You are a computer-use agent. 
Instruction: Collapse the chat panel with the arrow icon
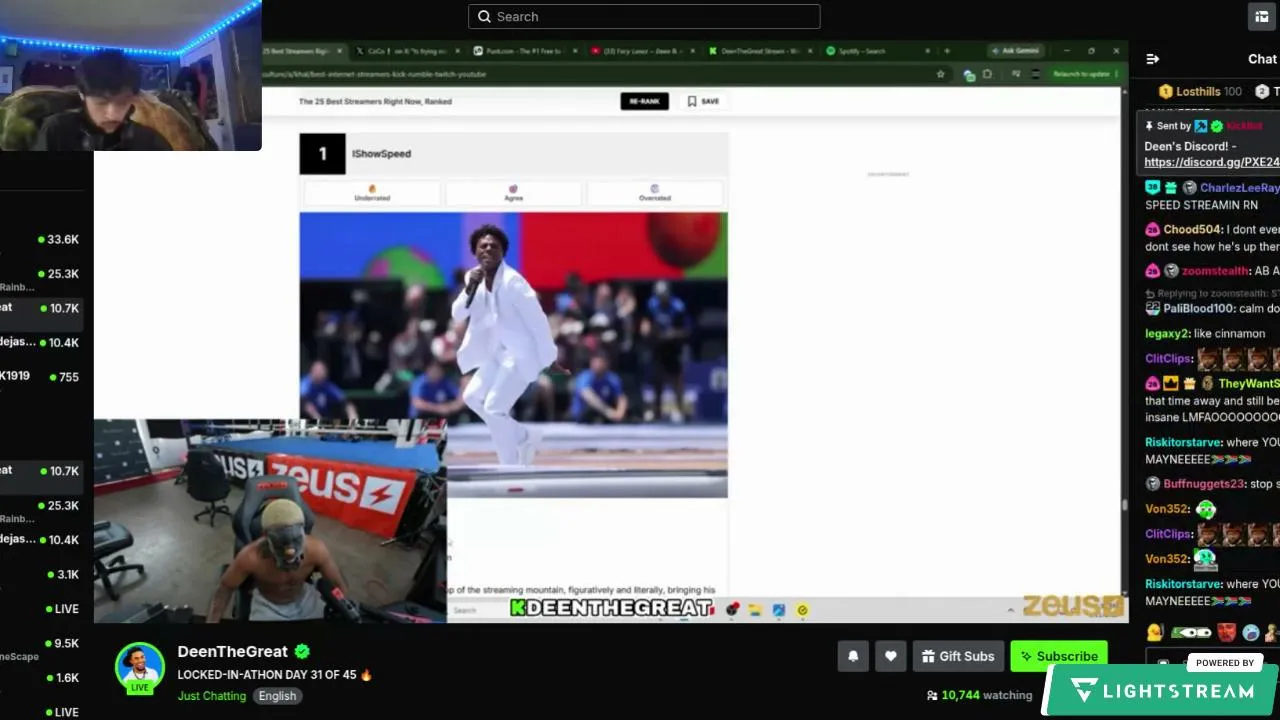pos(1152,59)
